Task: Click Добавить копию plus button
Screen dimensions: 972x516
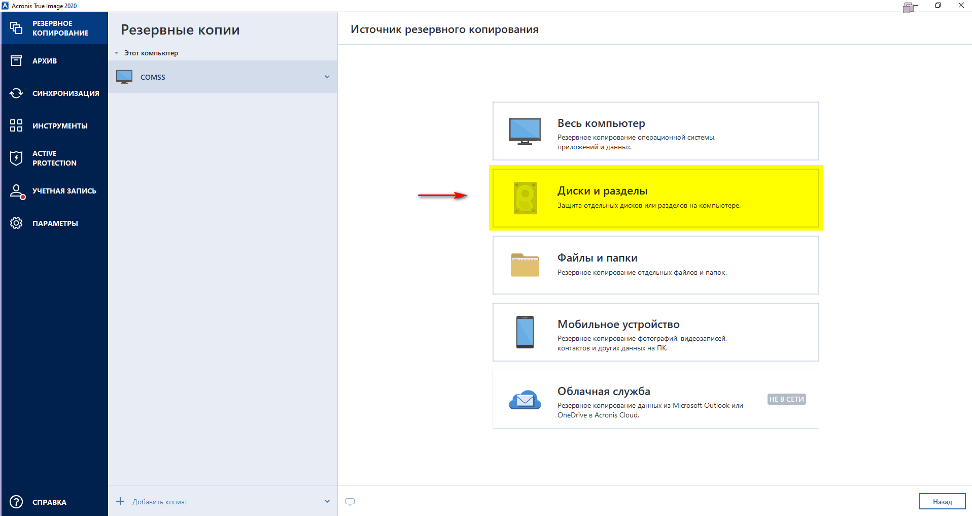Action: (121, 501)
